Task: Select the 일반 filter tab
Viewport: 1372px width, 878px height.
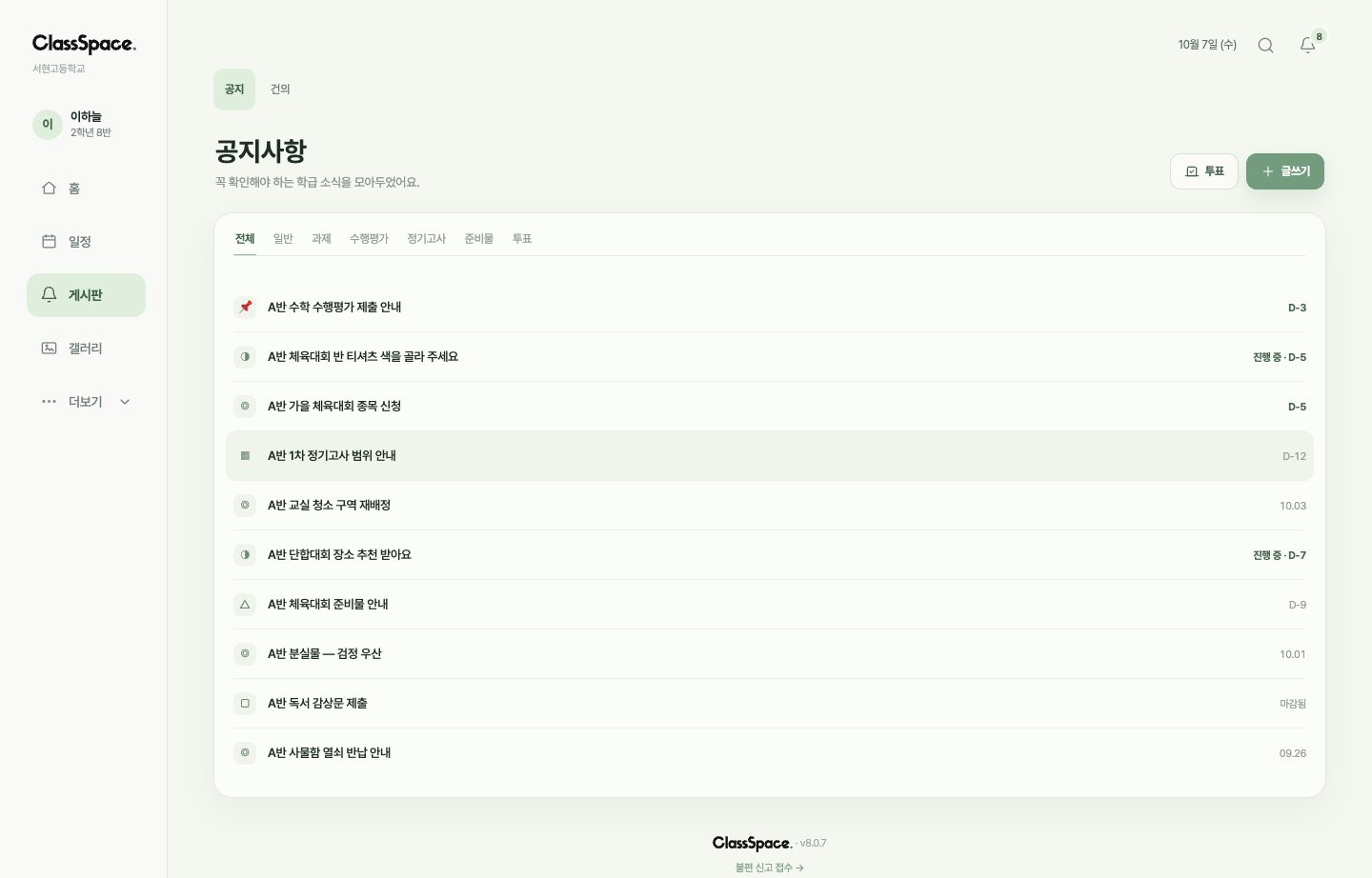Action: [x=283, y=239]
